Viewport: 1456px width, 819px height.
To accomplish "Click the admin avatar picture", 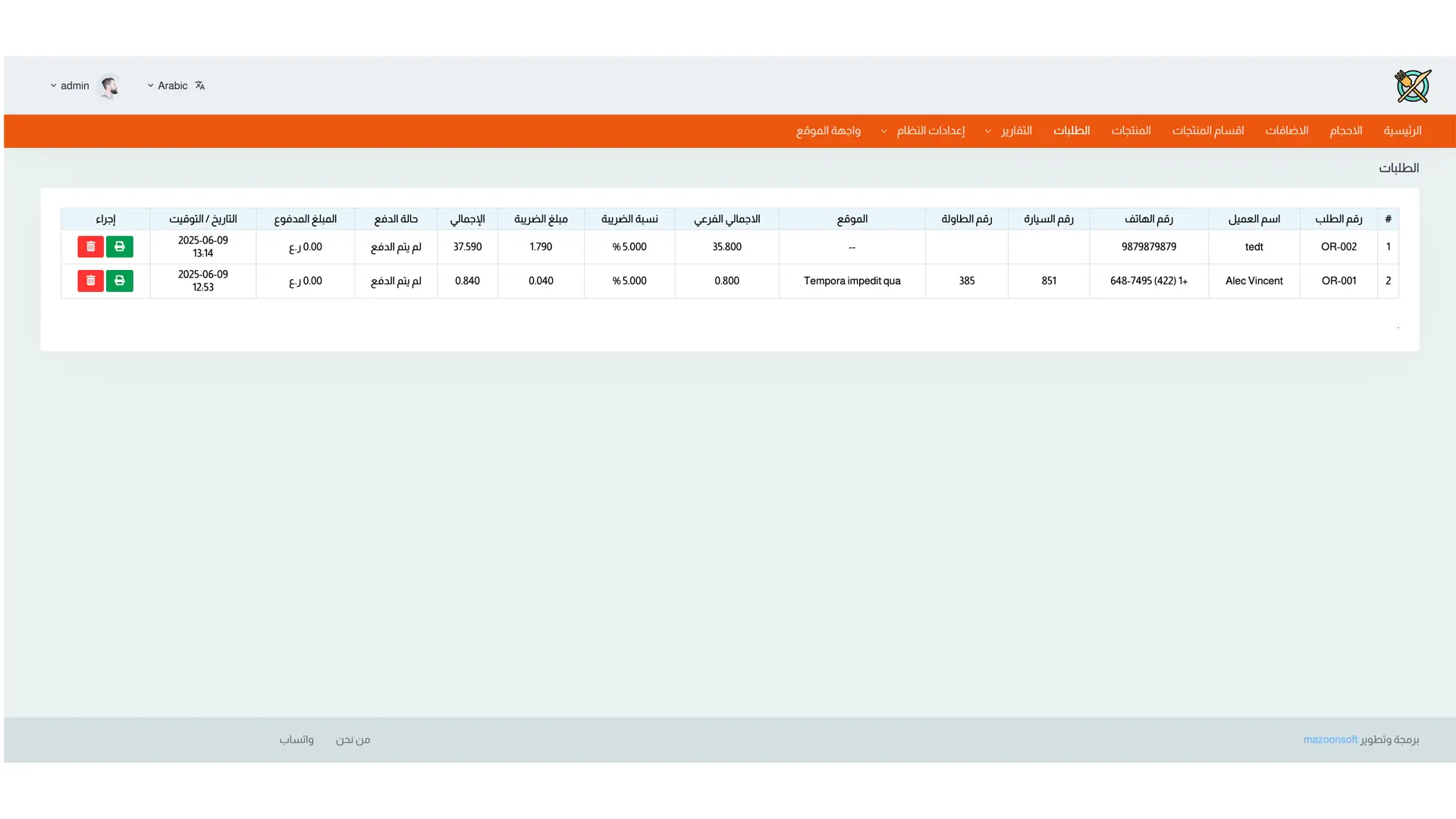I will point(110,86).
